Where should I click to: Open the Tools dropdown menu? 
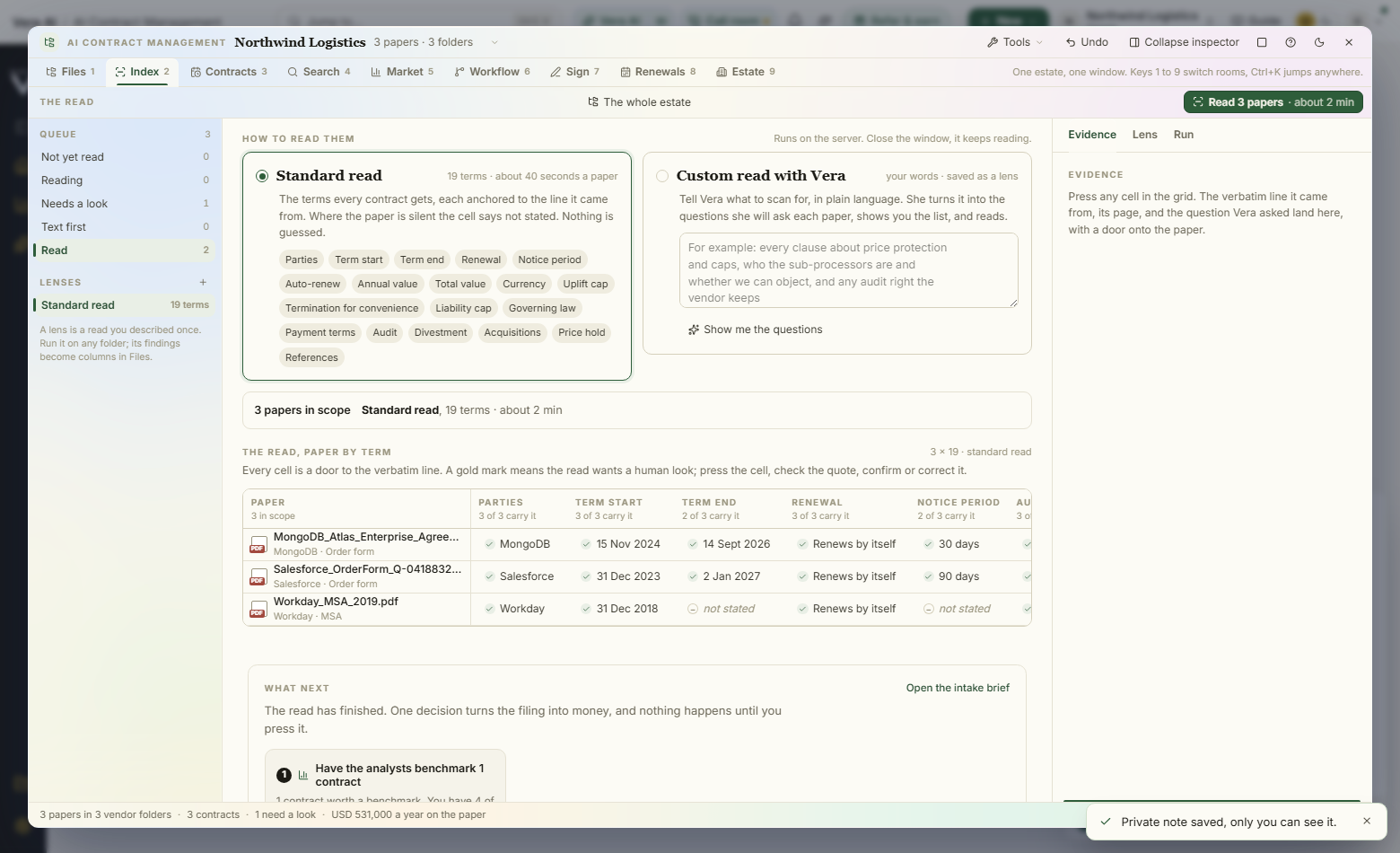pyautogui.click(x=1015, y=42)
